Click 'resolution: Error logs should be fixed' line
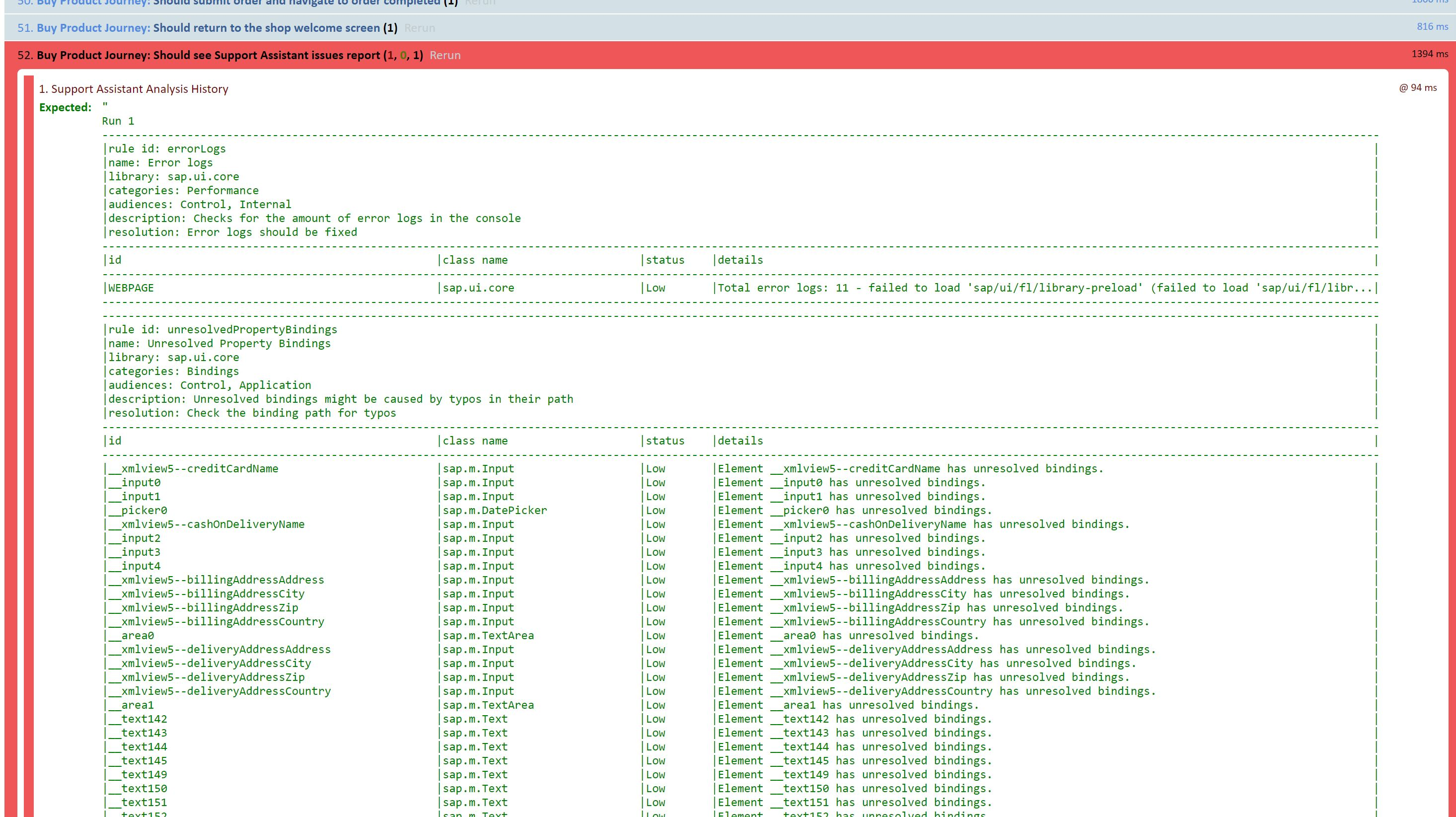This screenshot has height=817, width=1456. point(232,232)
